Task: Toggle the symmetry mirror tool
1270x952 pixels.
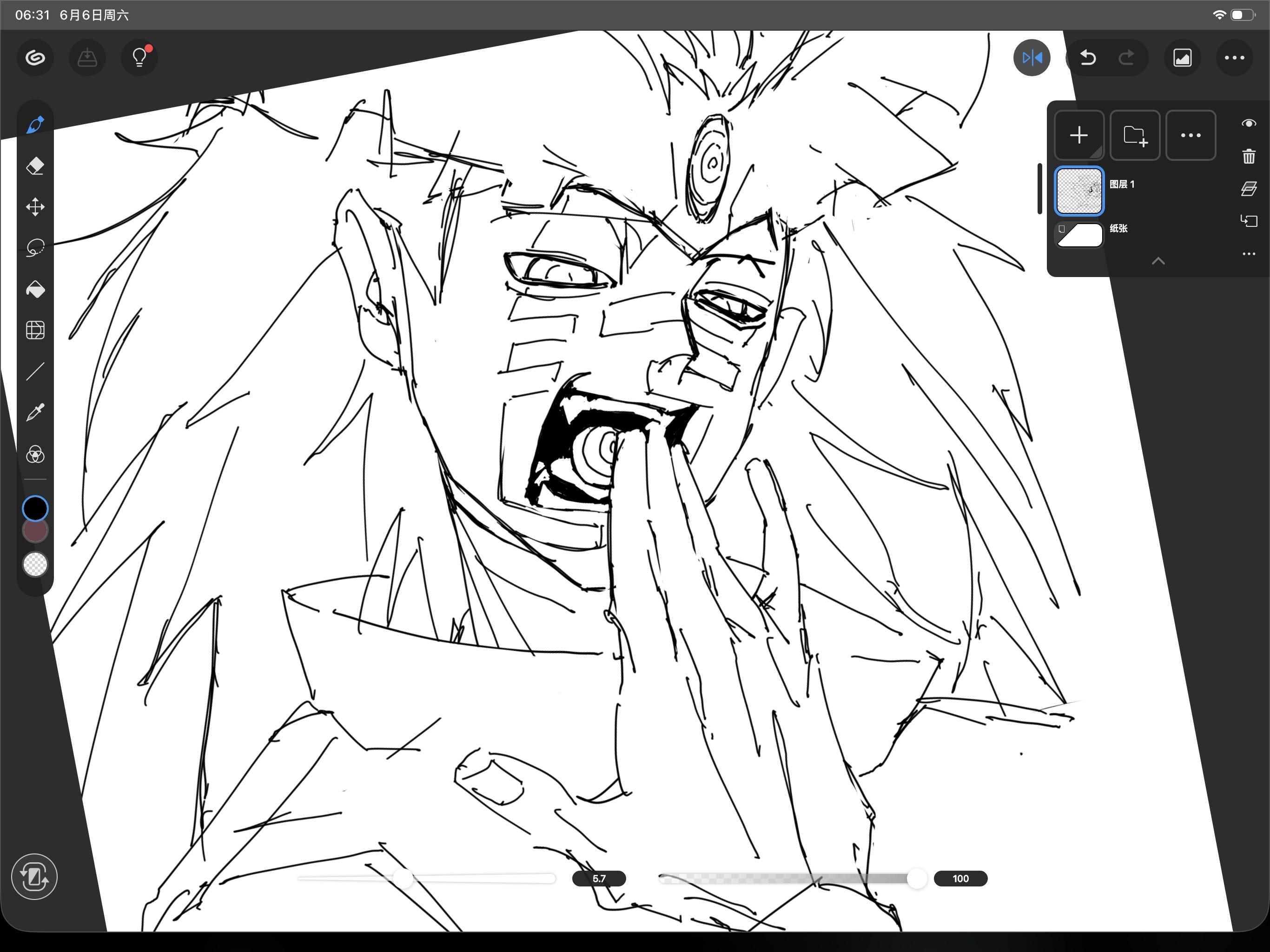Action: pos(1032,58)
